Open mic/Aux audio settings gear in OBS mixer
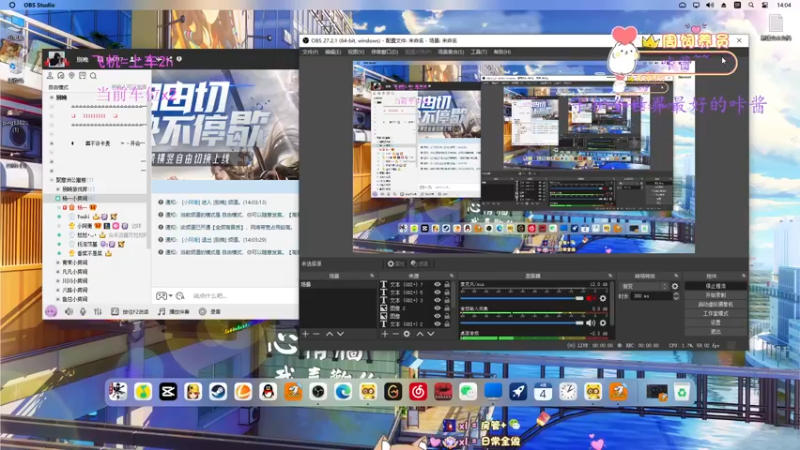The height and width of the screenshot is (450, 800). coord(603,298)
